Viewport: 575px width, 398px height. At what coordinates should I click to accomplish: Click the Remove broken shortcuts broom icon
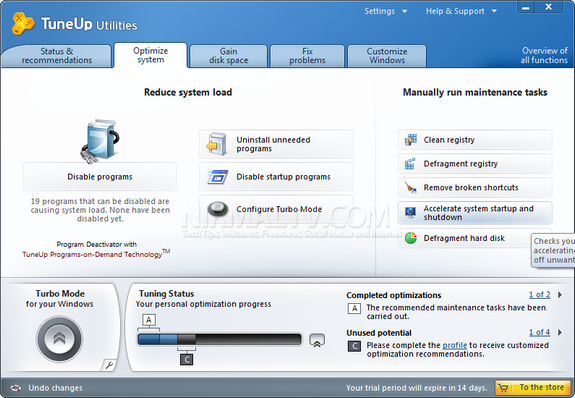[x=410, y=187]
